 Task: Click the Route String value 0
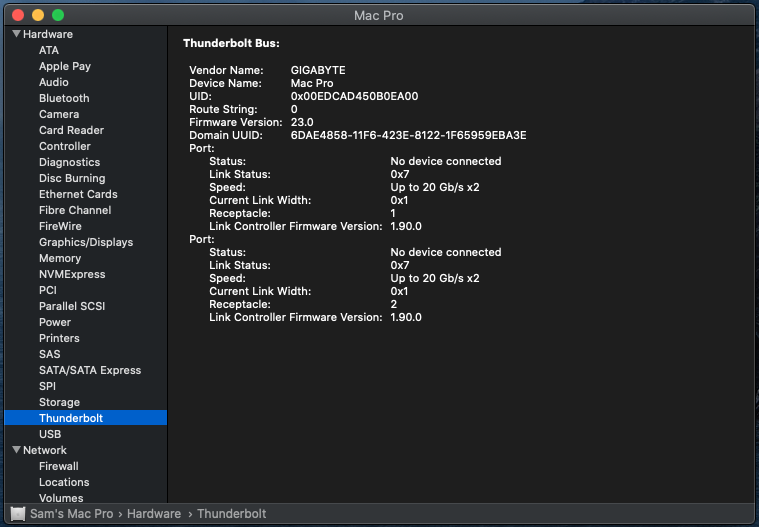click(294, 109)
